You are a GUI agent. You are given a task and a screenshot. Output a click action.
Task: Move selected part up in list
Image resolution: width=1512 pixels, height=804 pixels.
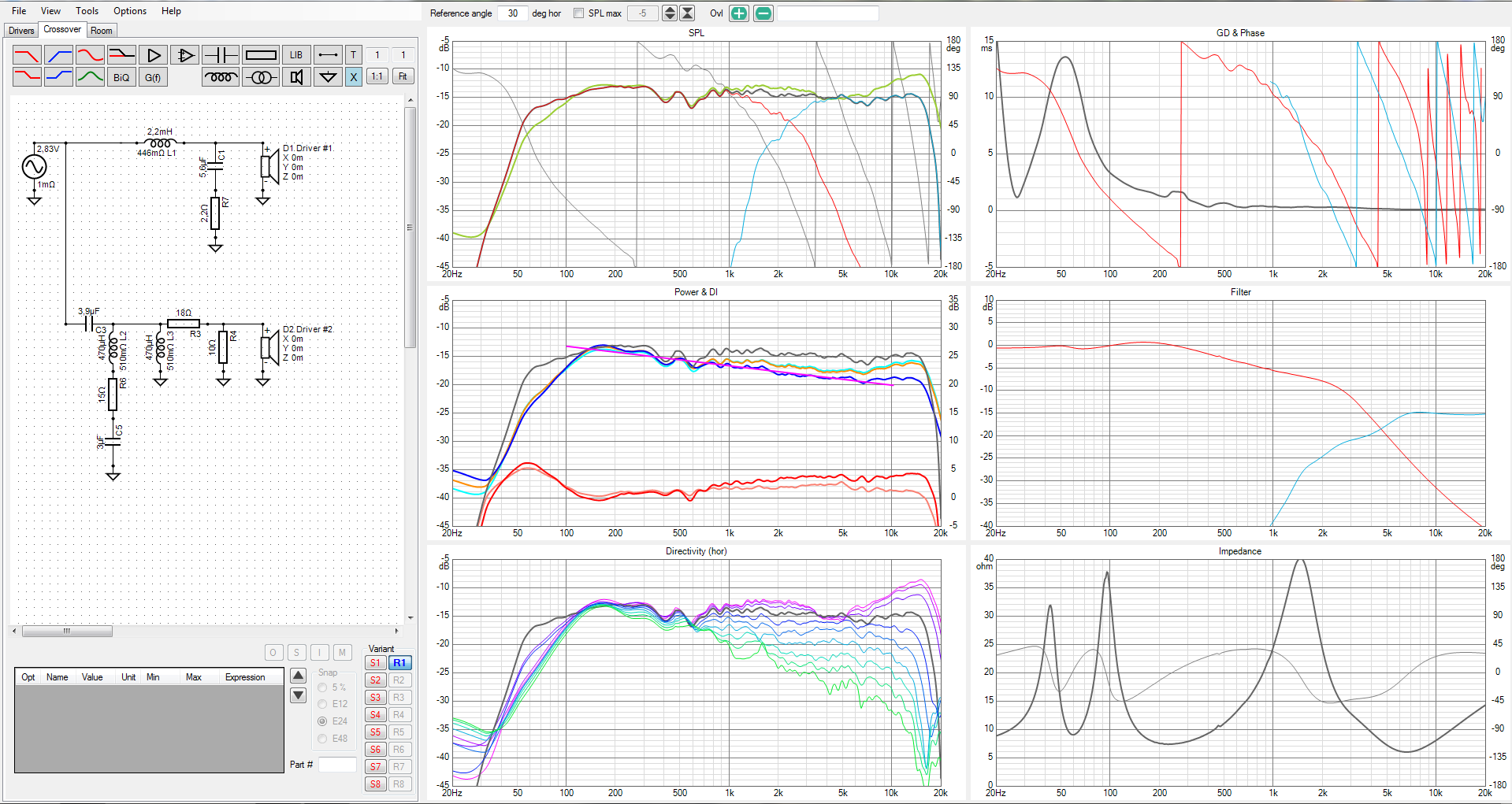point(299,676)
